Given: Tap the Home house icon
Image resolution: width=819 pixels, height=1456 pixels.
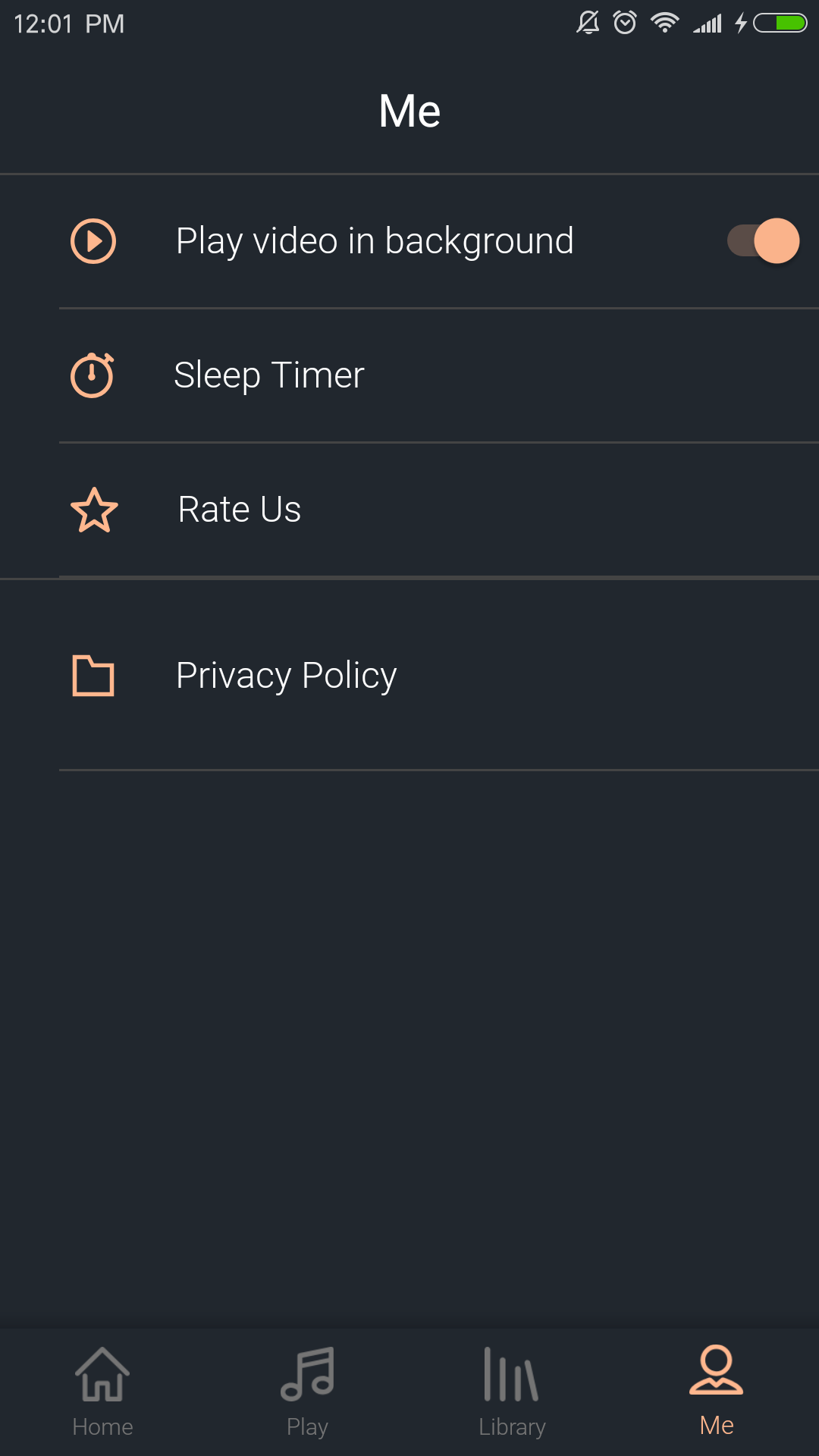Looking at the screenshot, I should (x=102, y=1374).
